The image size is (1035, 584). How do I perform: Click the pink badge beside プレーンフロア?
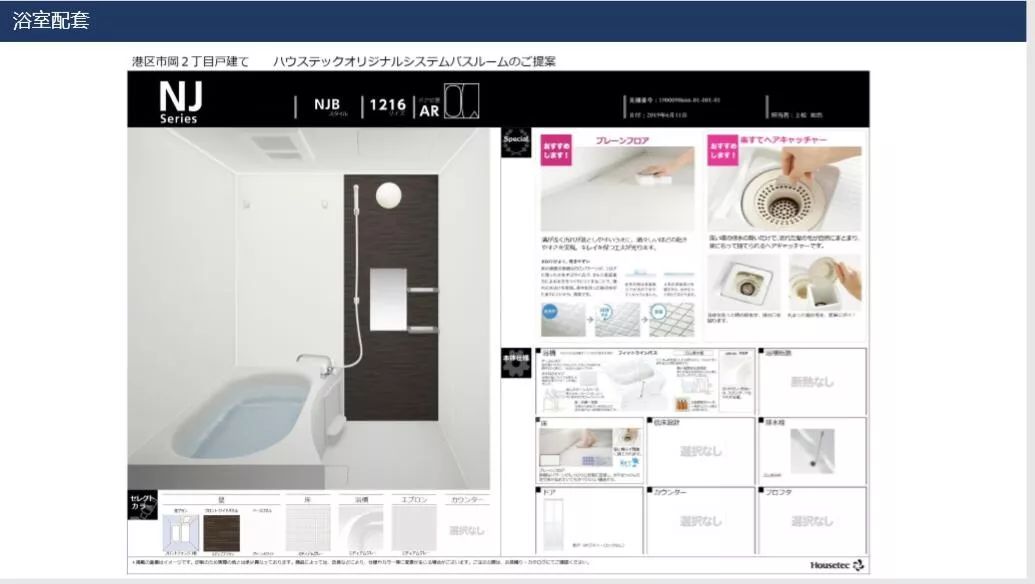(x=556, y=150)
